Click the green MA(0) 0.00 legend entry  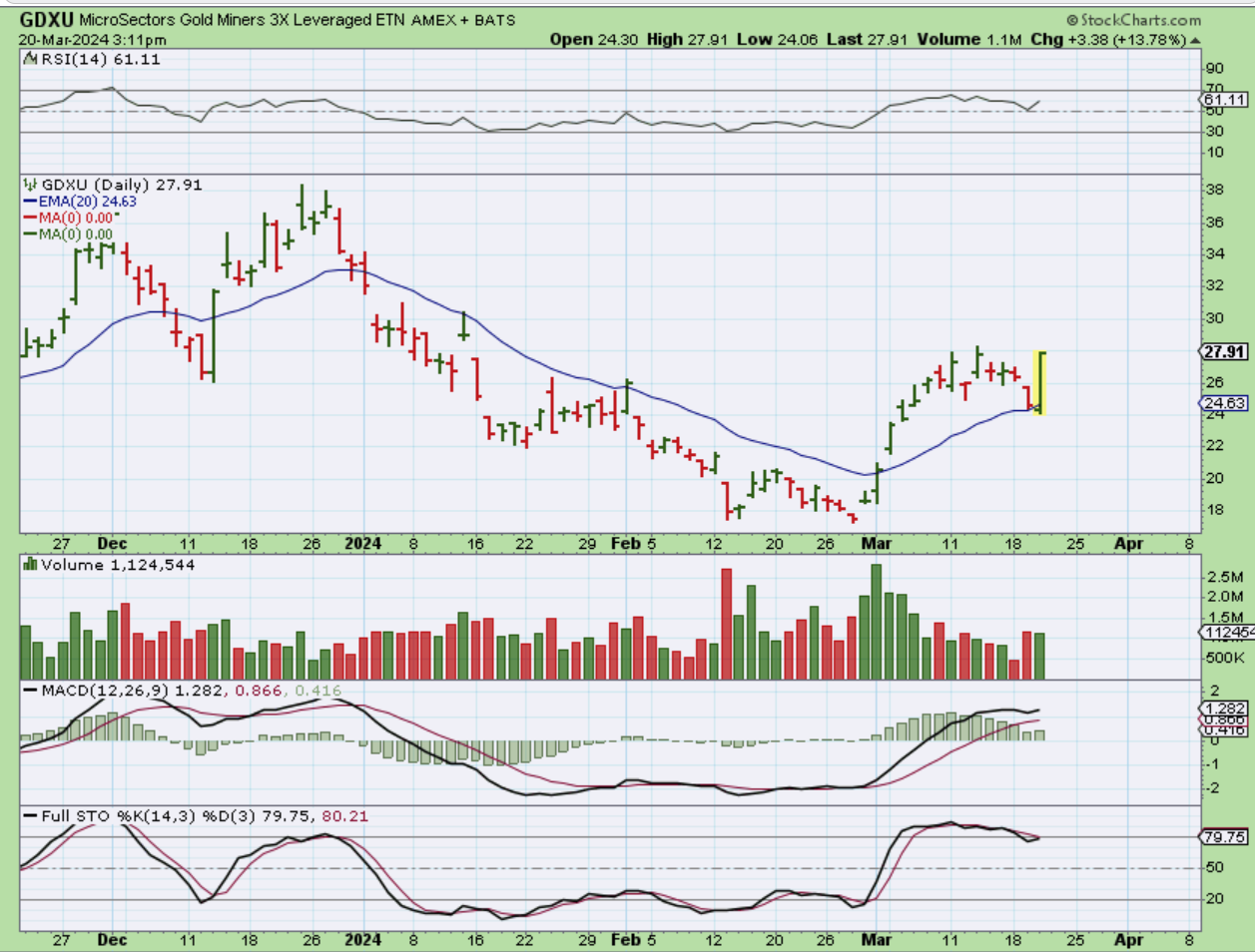pyautogui.click(x=68, y=235)
